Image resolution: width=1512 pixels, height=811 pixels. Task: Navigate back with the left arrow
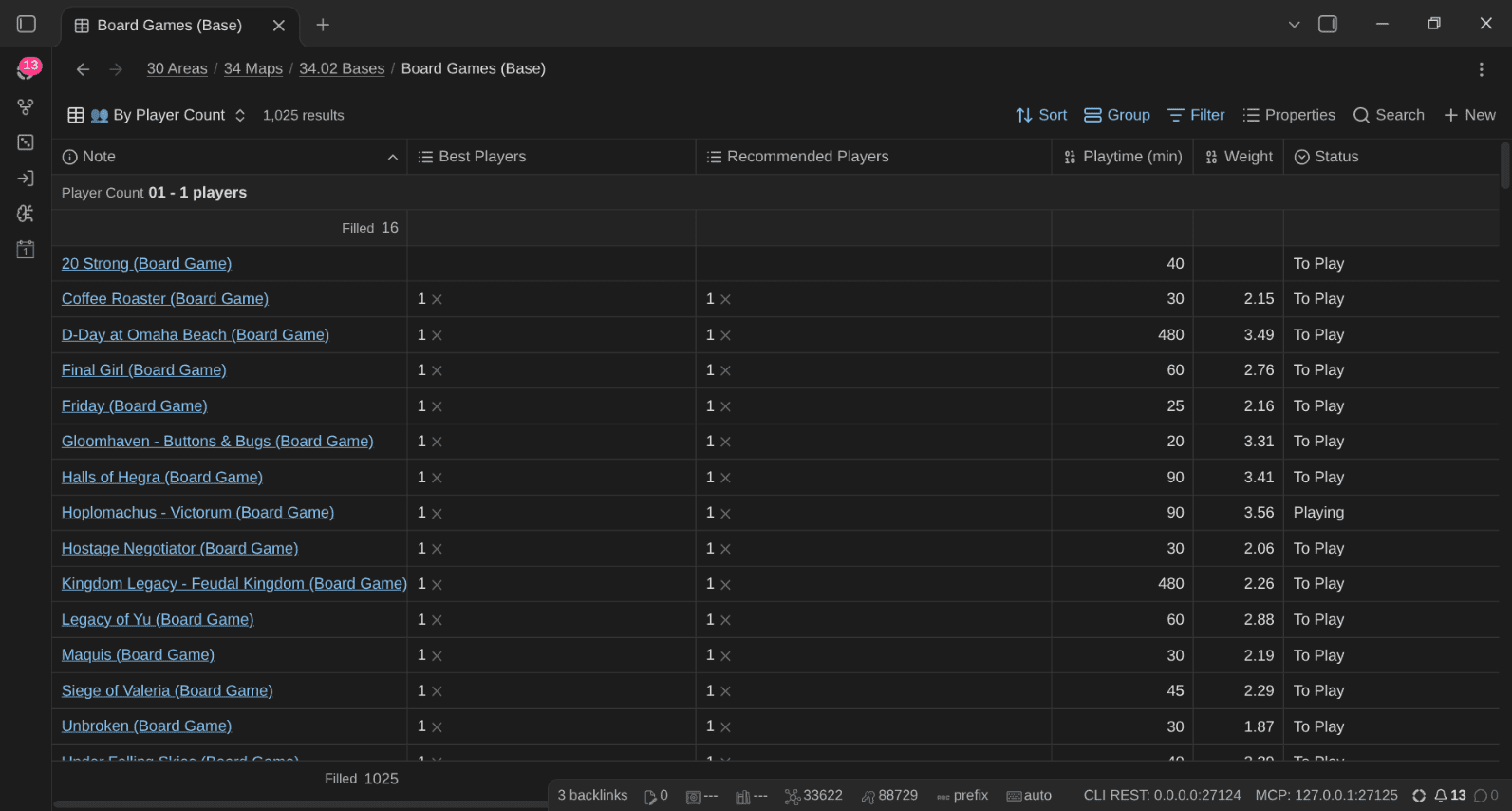click(83, 69)
